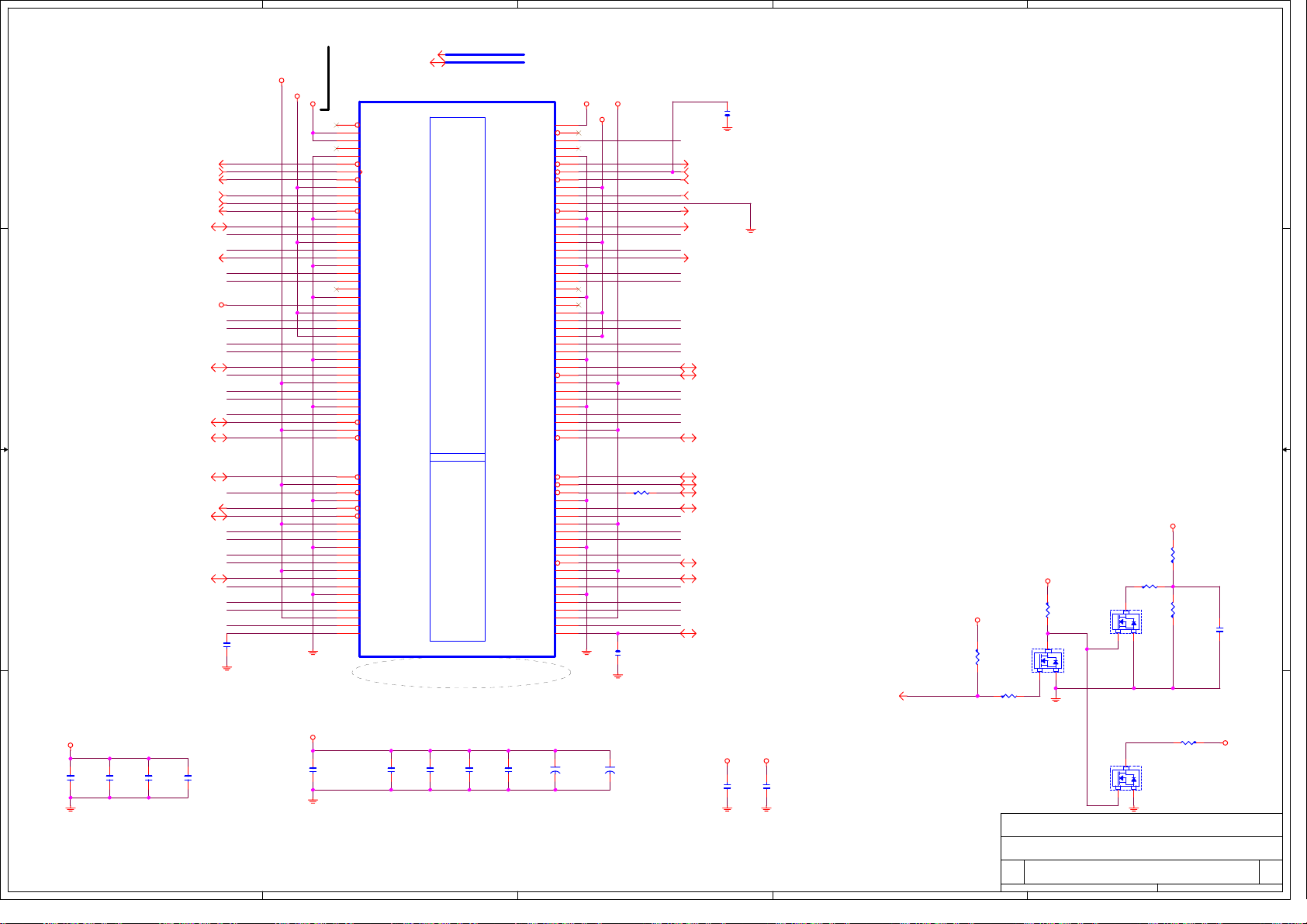Click the topmost MOSFET in the right circuit

click(x=1125, y=621)
